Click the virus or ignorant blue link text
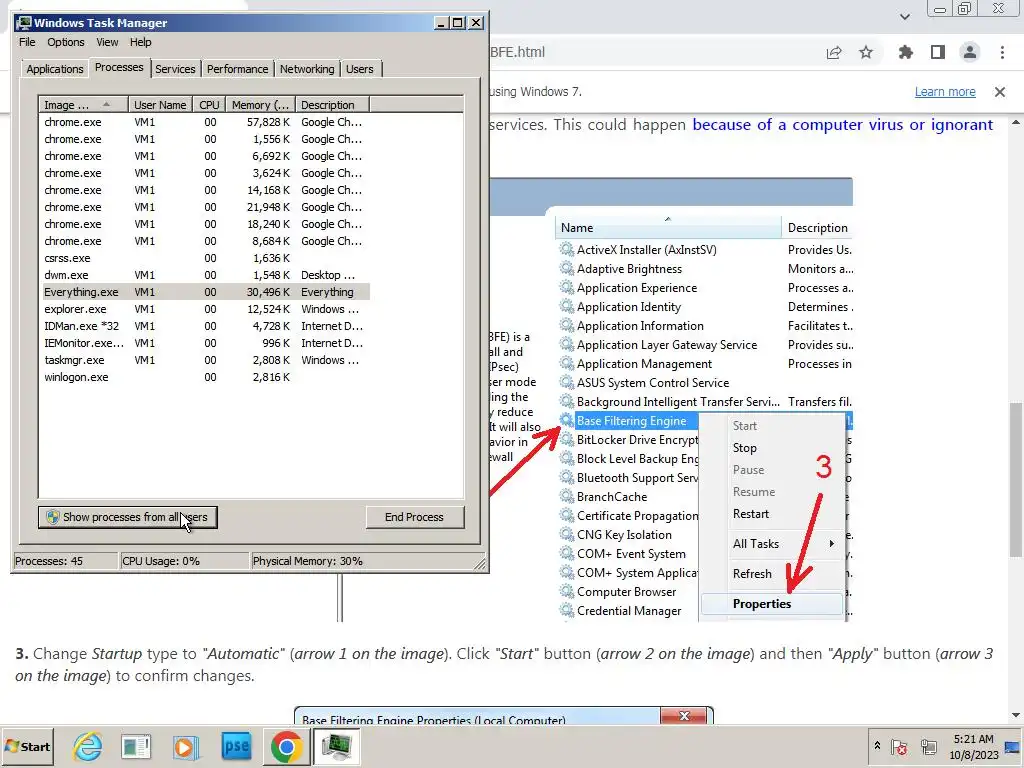 [842, 125]
